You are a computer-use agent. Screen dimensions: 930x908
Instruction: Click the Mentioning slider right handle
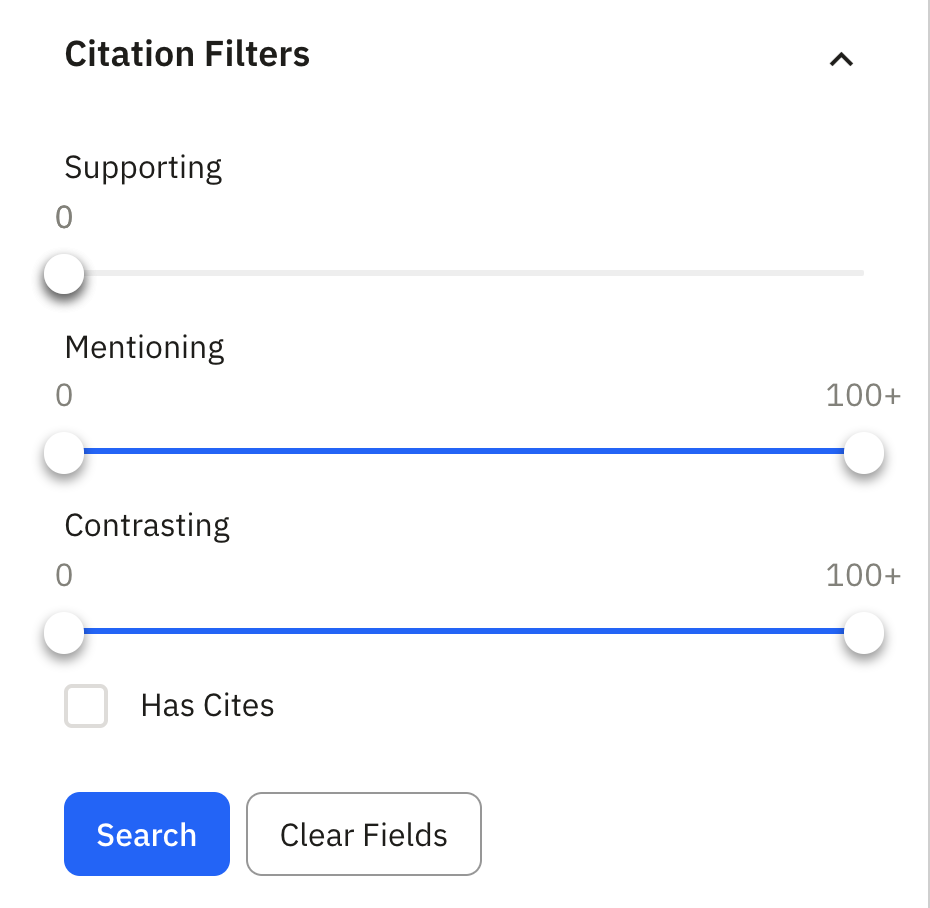coord(863,453)
